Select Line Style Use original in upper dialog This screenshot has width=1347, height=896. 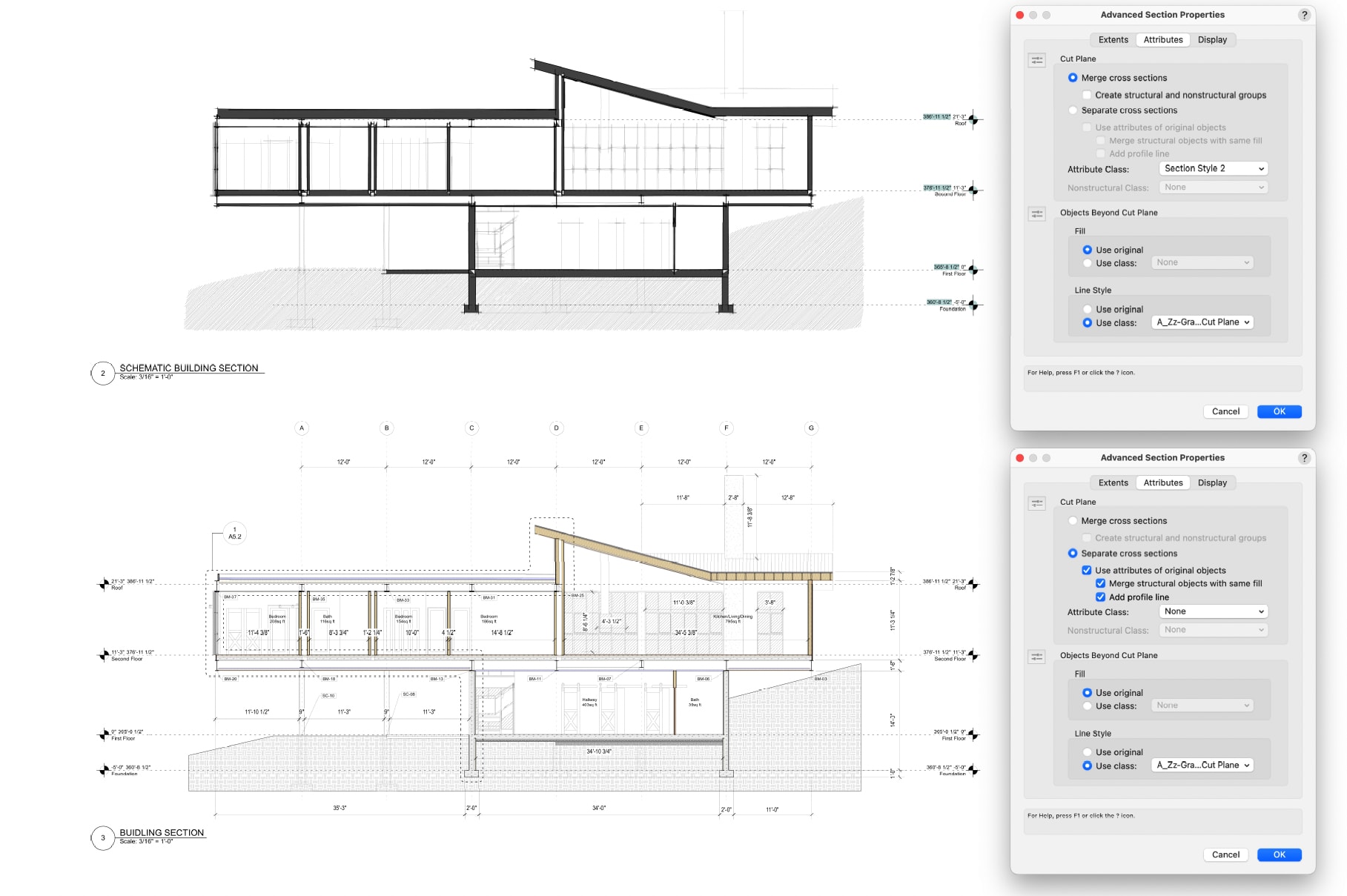tap(1088, 309)
